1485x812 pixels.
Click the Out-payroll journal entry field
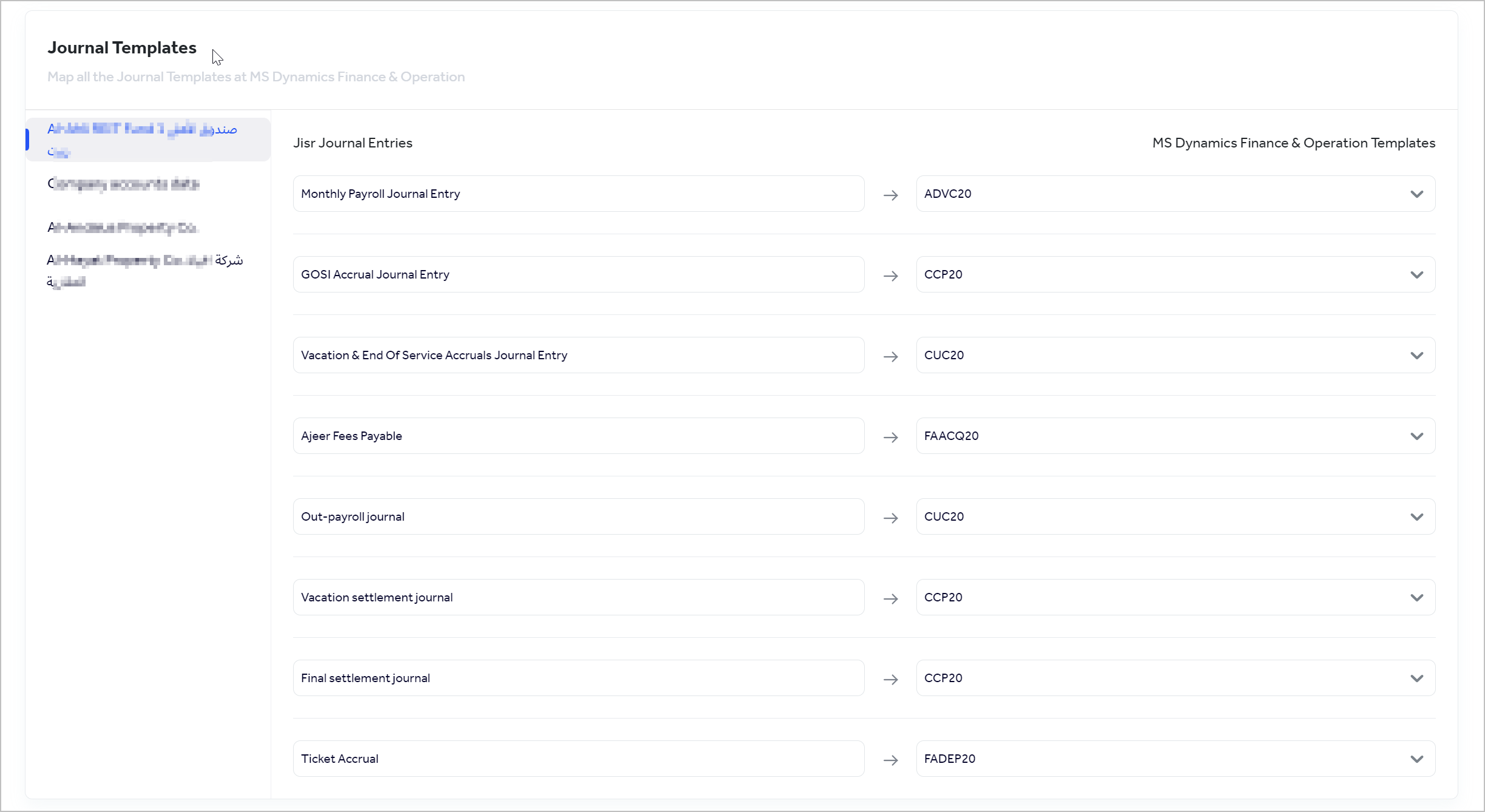click(578, 516)
